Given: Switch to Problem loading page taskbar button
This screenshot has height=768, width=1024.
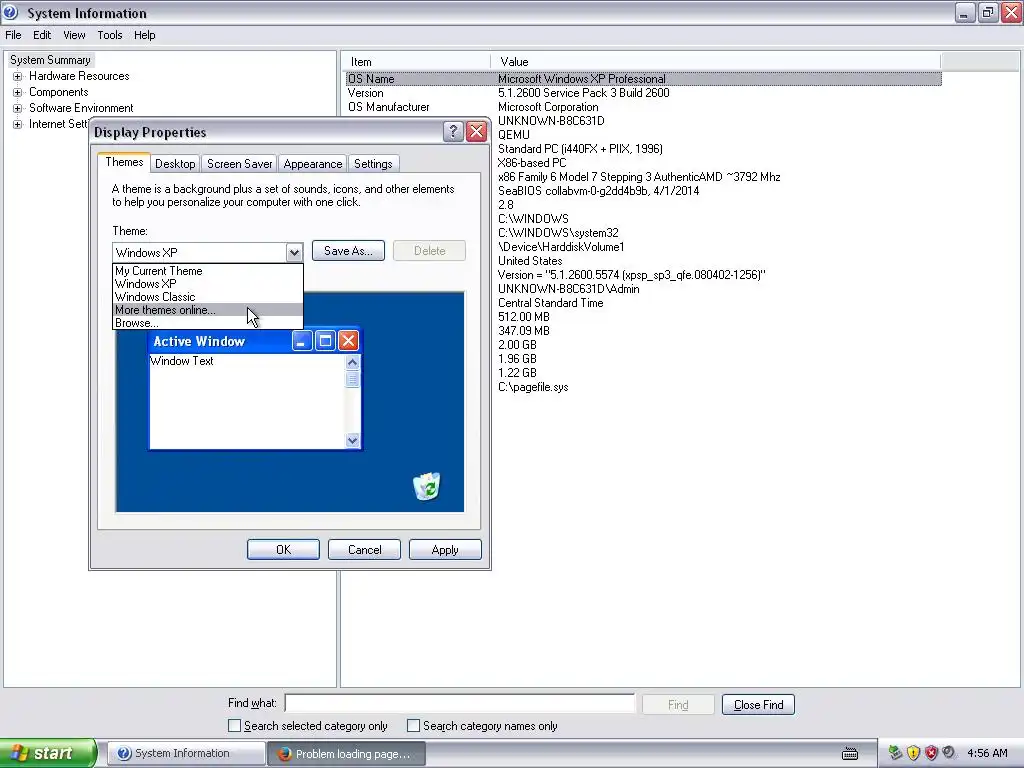Looking at the screenshot, I should tap(347, 754).
